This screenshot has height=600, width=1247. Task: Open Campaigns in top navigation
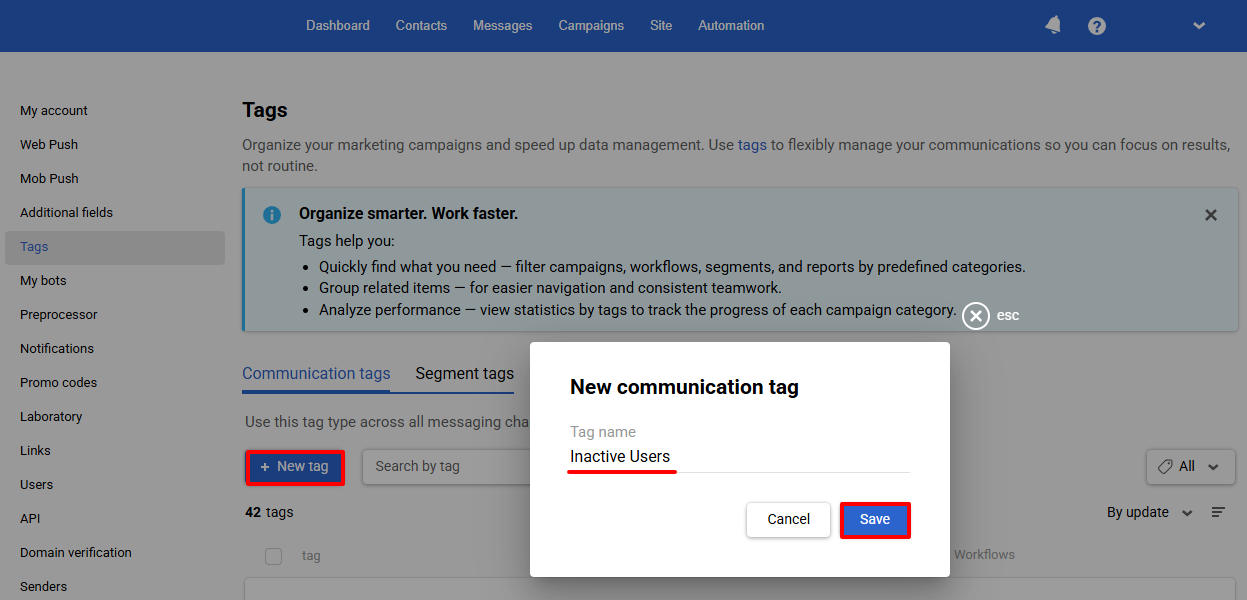click(x=591, y=26)
